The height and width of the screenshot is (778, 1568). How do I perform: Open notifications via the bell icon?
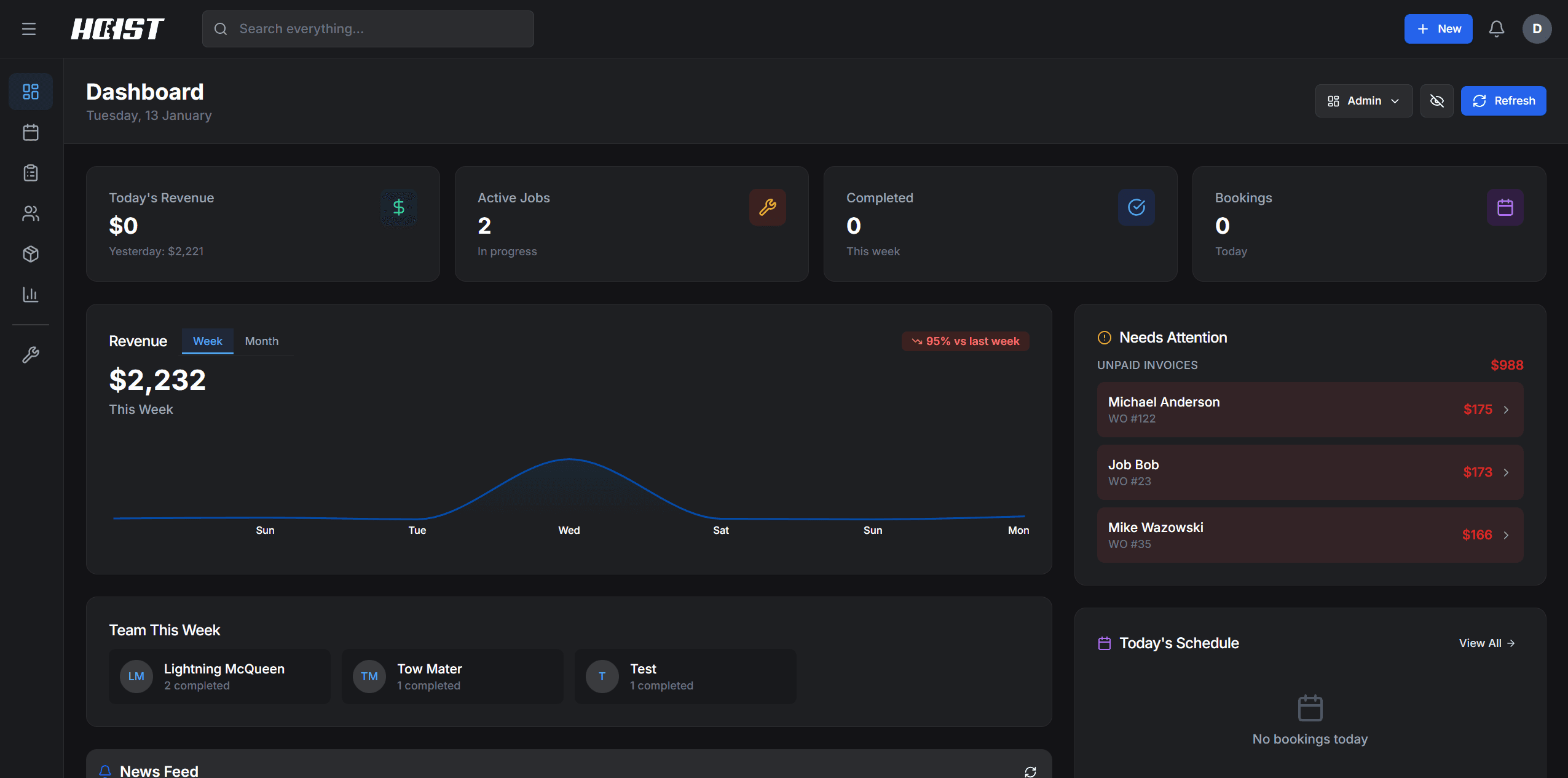click(1496, 28)
